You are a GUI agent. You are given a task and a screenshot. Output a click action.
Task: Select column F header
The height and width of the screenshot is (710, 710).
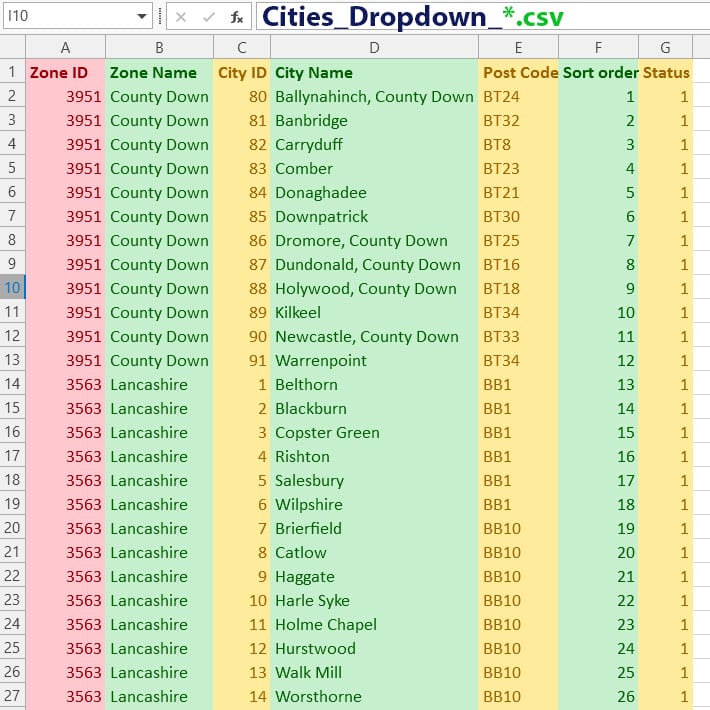coord(598,47)
